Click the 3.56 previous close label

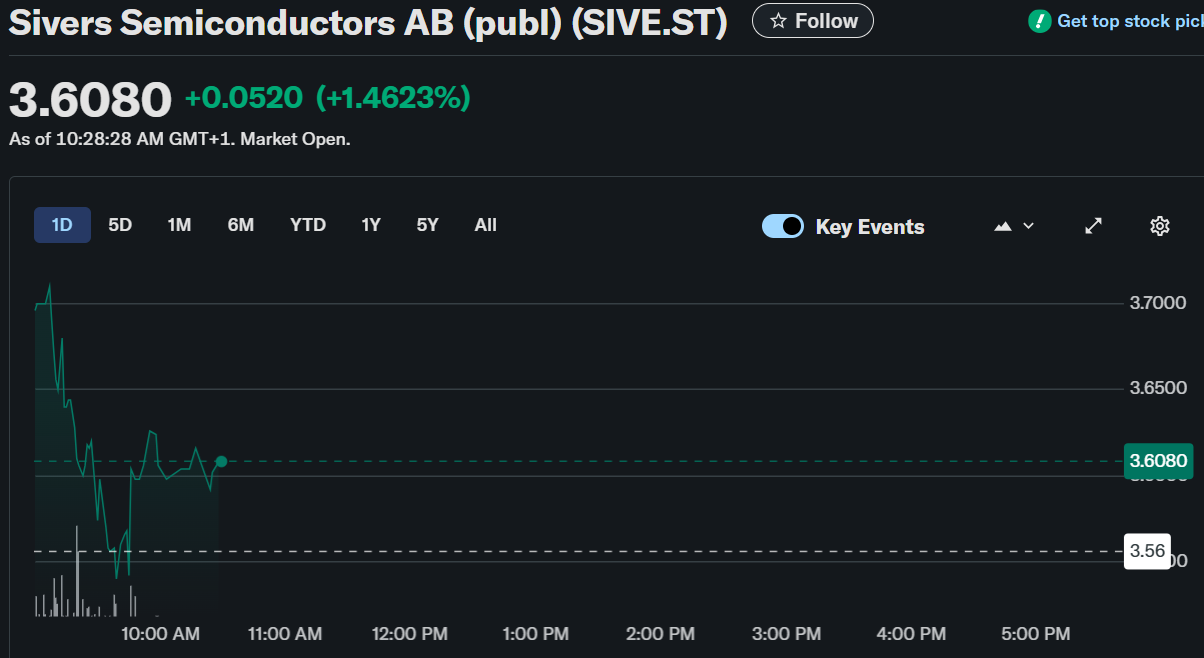pyautogui.click(x=1147, y=551)
